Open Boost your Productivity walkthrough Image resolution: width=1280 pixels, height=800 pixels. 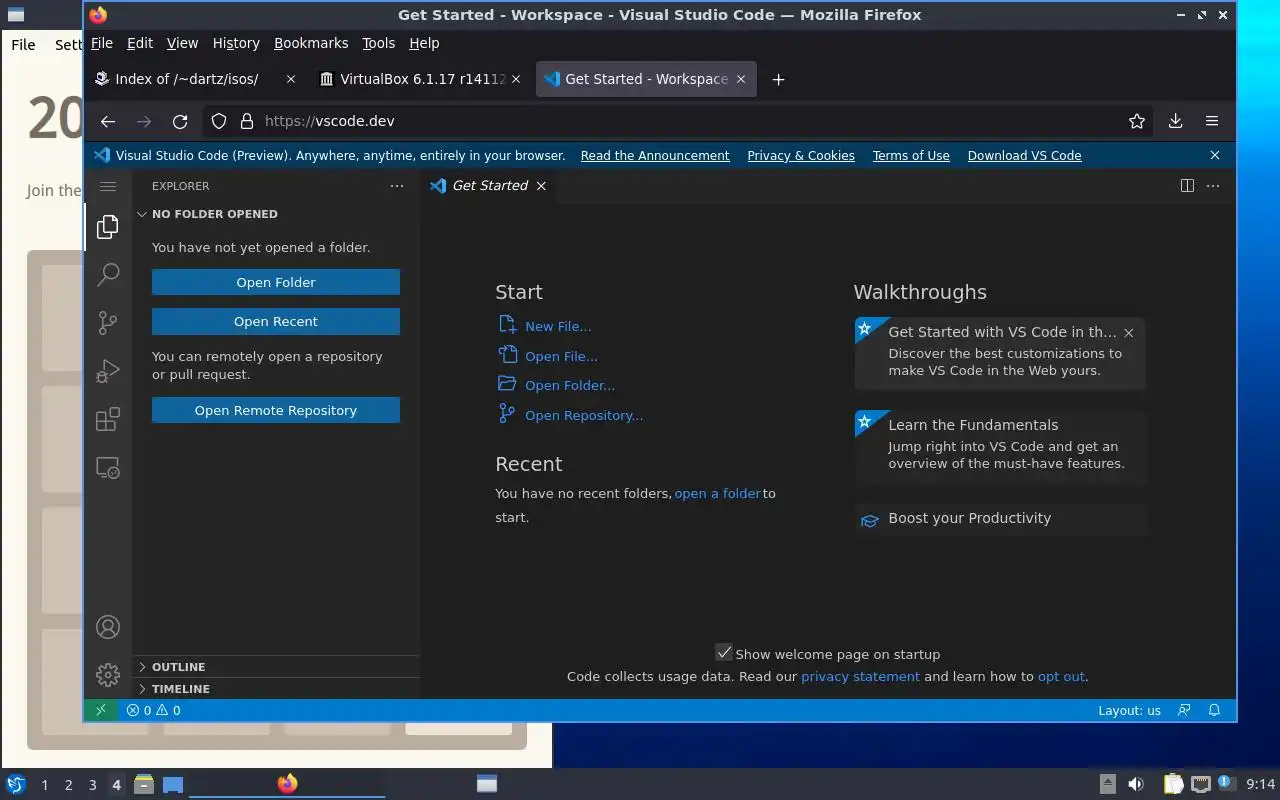point(1000,518)
